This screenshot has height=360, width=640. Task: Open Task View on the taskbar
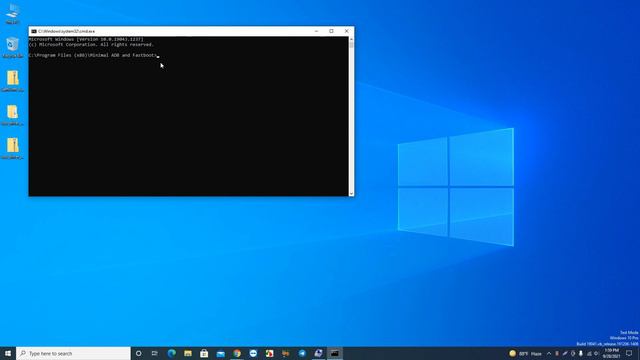[x=155, y=353]
